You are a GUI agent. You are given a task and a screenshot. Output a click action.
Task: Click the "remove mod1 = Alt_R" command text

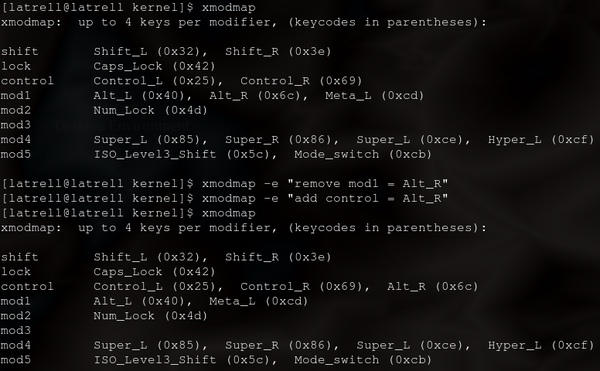tap(367, 184)
